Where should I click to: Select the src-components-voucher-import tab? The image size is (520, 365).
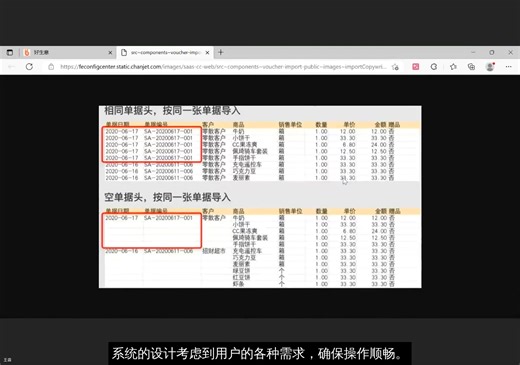(x=165, y=52)
